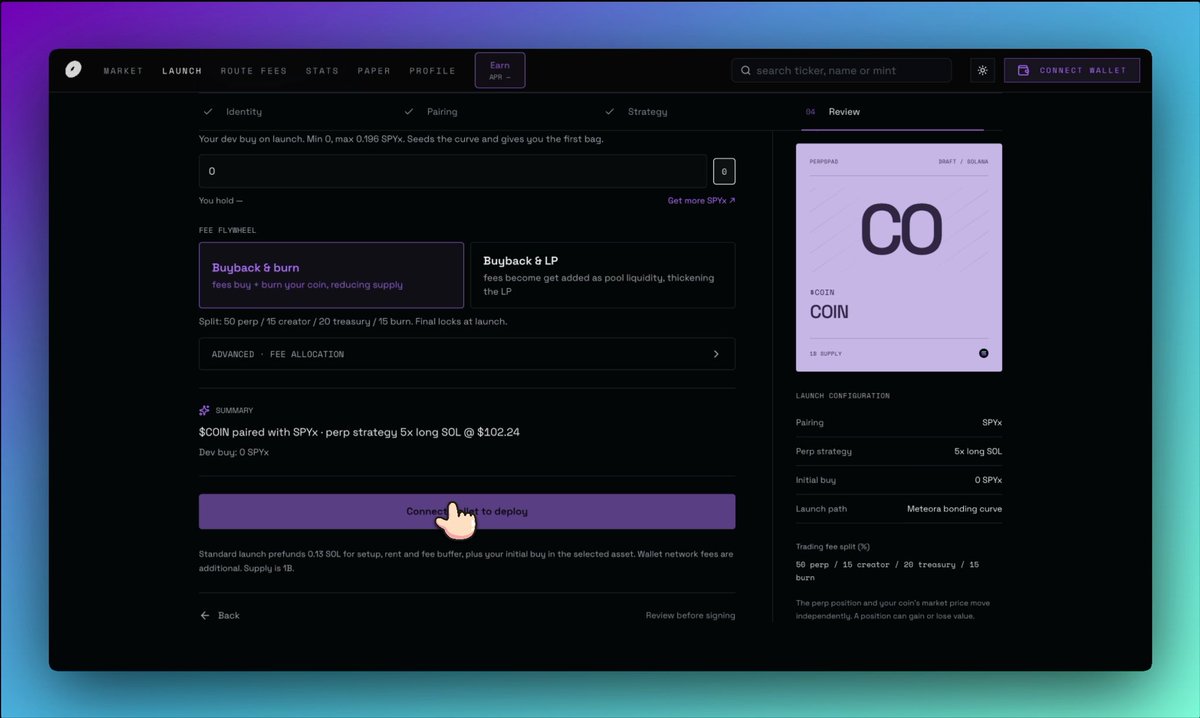
Task: Click the wallet icon in Connect Wallet
Action: pyautogui.click(x=1023, y=71)
